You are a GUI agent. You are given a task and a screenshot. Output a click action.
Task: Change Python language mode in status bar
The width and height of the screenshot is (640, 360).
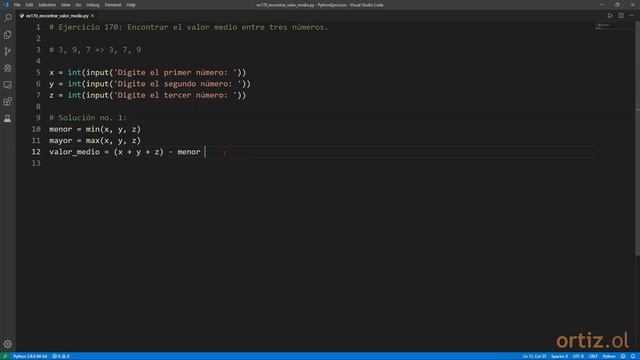609,356
